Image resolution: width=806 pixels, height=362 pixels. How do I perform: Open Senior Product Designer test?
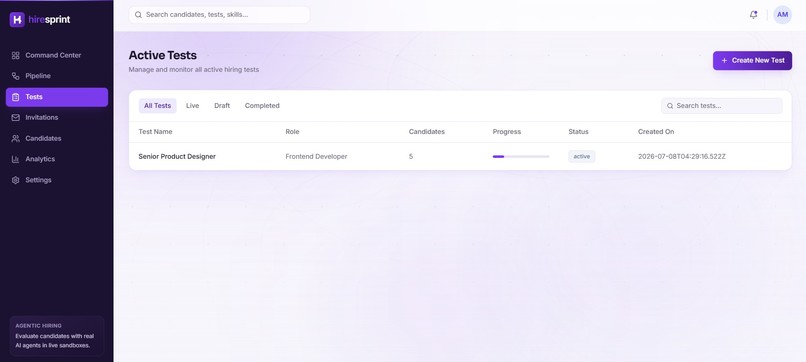177,156
